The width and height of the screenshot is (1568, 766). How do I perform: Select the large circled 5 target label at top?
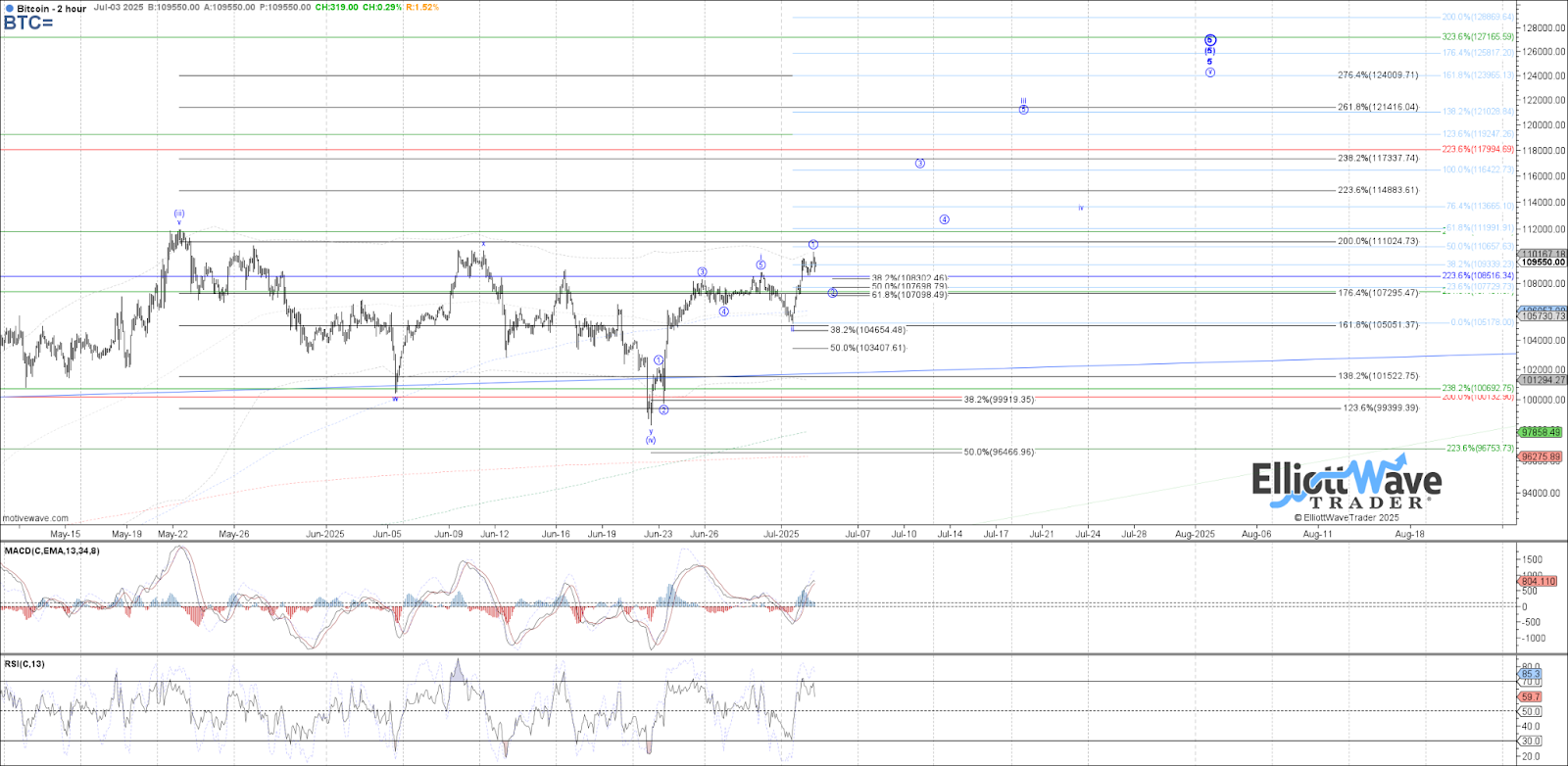tap(1210, 40)
